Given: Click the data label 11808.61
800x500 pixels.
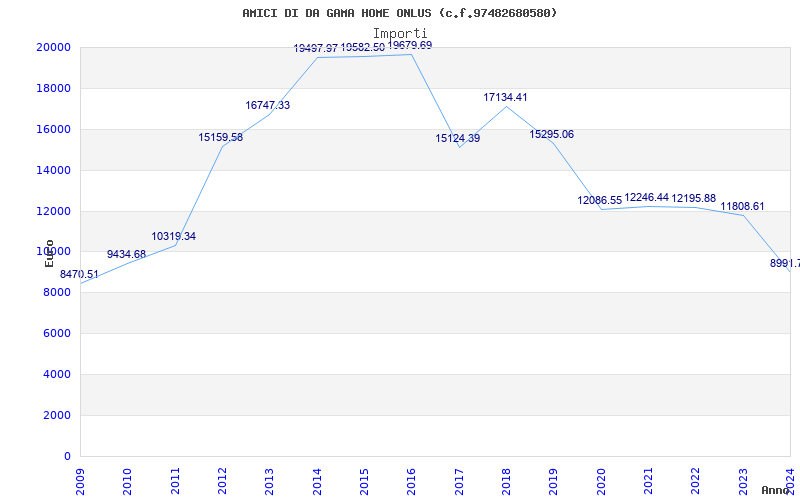Looking at the screenshot, I should (x=742, y=206).
